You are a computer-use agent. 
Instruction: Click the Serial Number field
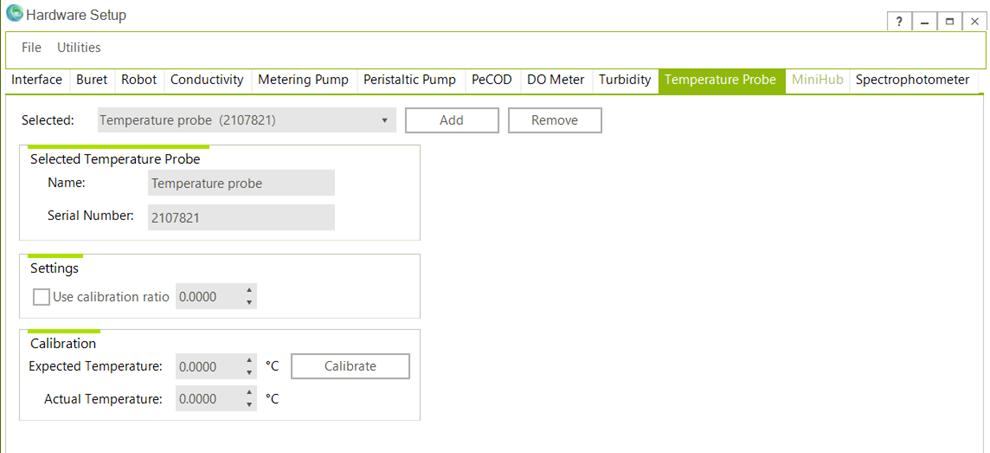pyautogui.click(x=241, y=217)
